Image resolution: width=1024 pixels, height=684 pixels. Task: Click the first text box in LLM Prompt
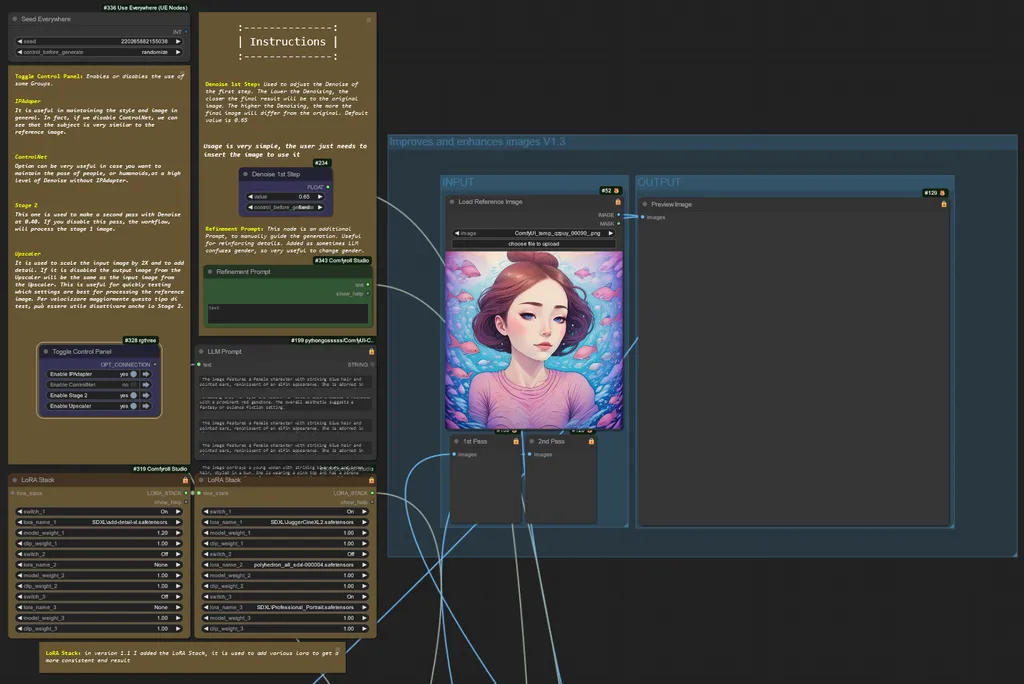286,382
